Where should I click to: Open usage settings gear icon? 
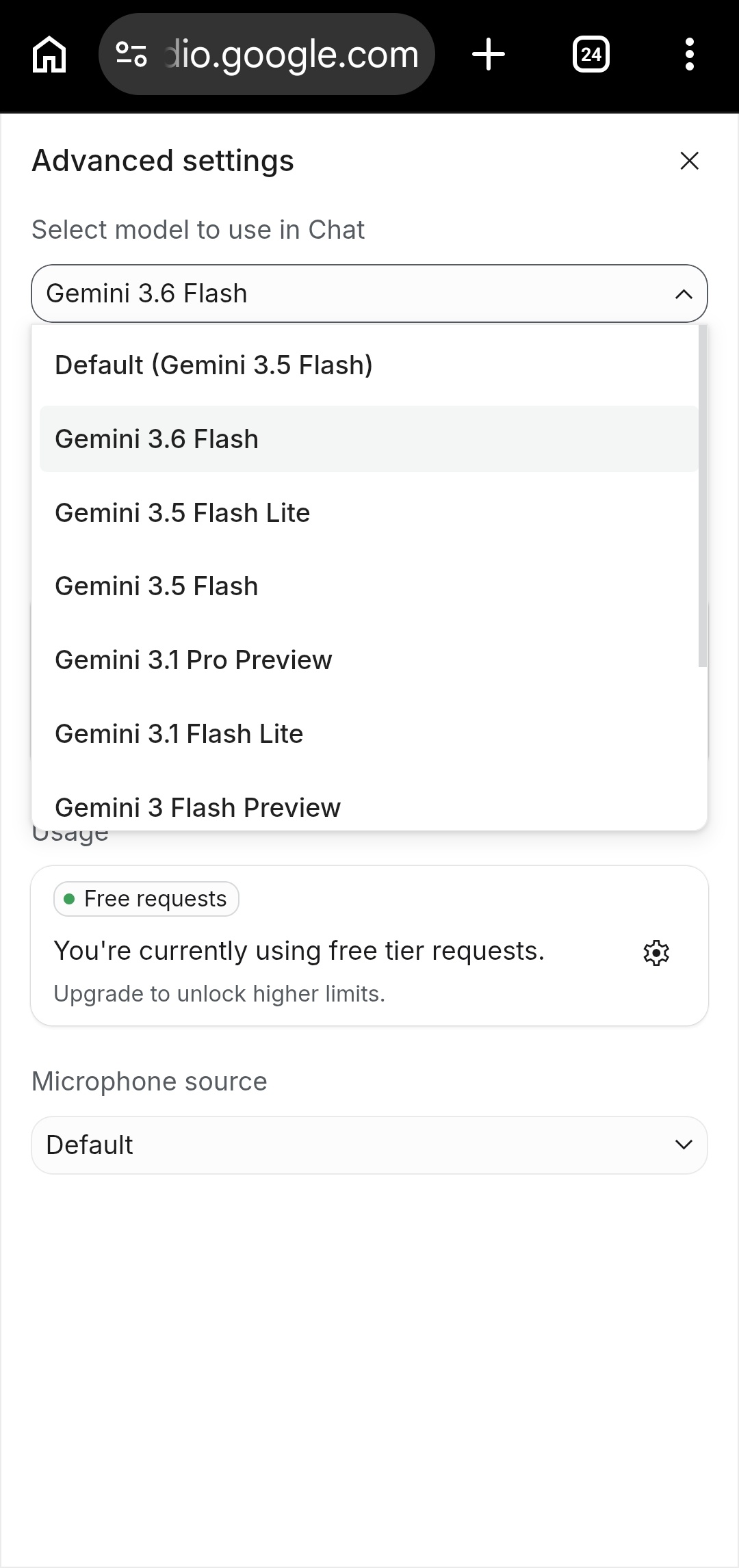pyautogui.click(x=656, y=952)
